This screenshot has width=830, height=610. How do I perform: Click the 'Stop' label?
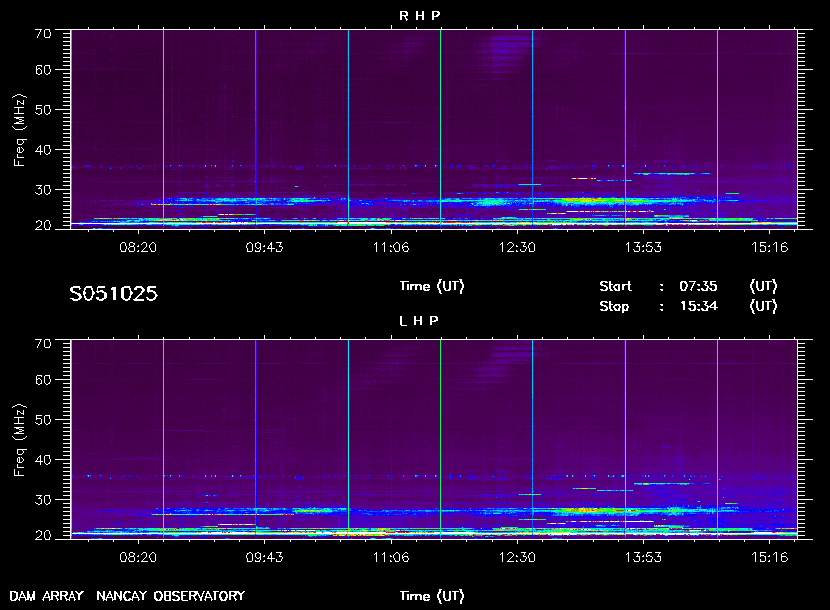point(614,306)
